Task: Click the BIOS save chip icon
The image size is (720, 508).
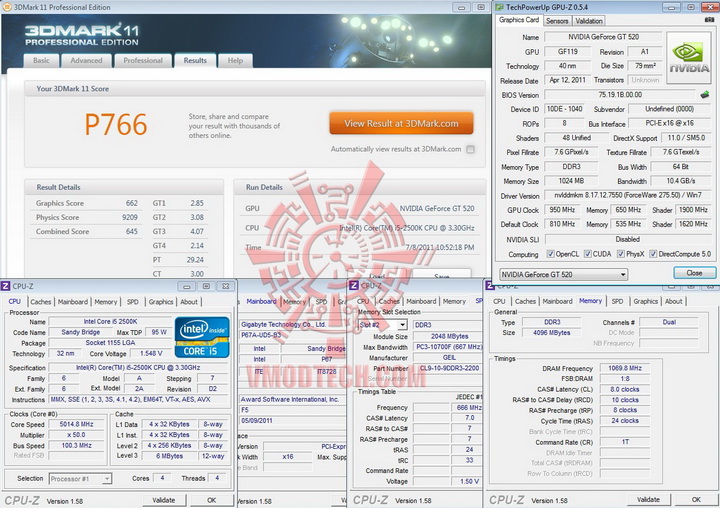Action: (705, 95)
